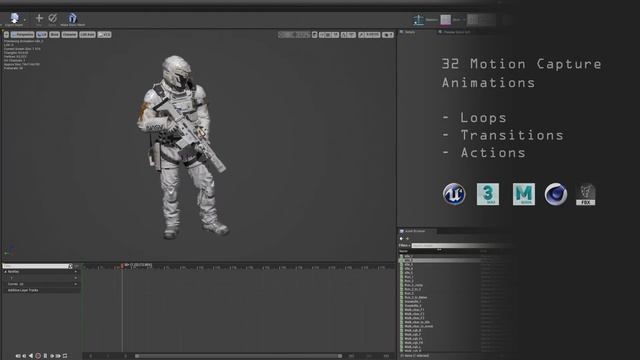Select the Idle_1 animation asset
Viewport: 640px width, 360px height.
tap(409, 256)
